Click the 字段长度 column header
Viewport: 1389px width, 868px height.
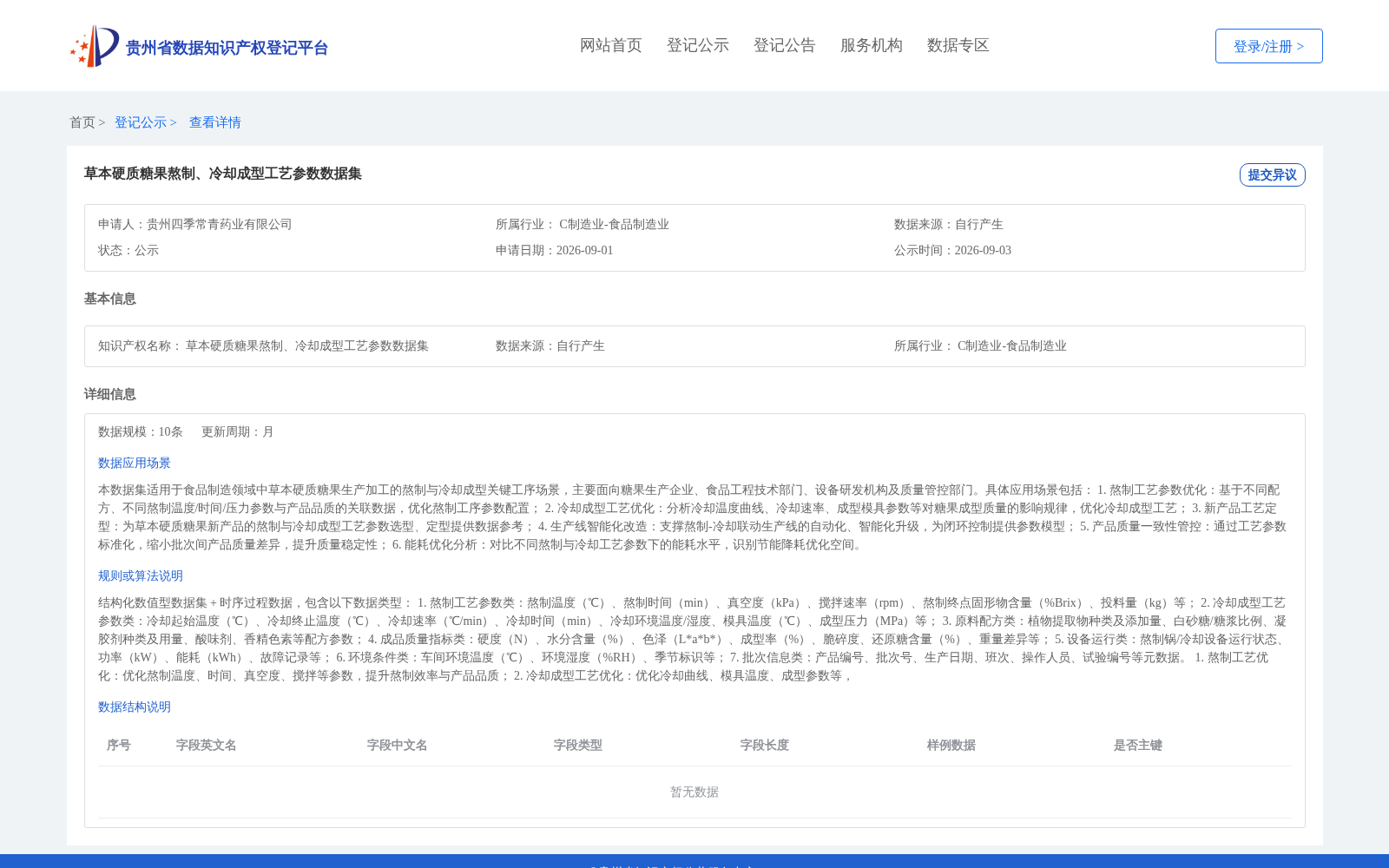(x=765, y=745)
